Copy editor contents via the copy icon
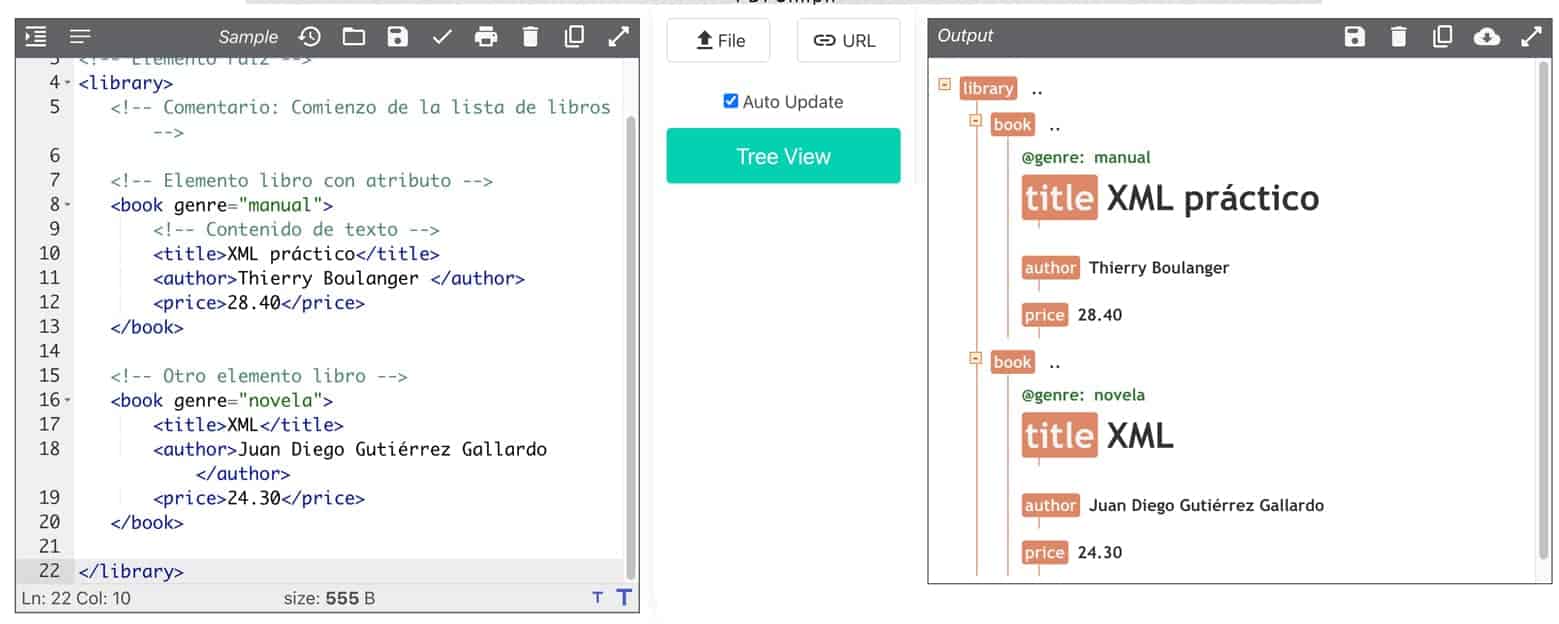Viewport: 1559px width, 624px height. click(574, 37)
